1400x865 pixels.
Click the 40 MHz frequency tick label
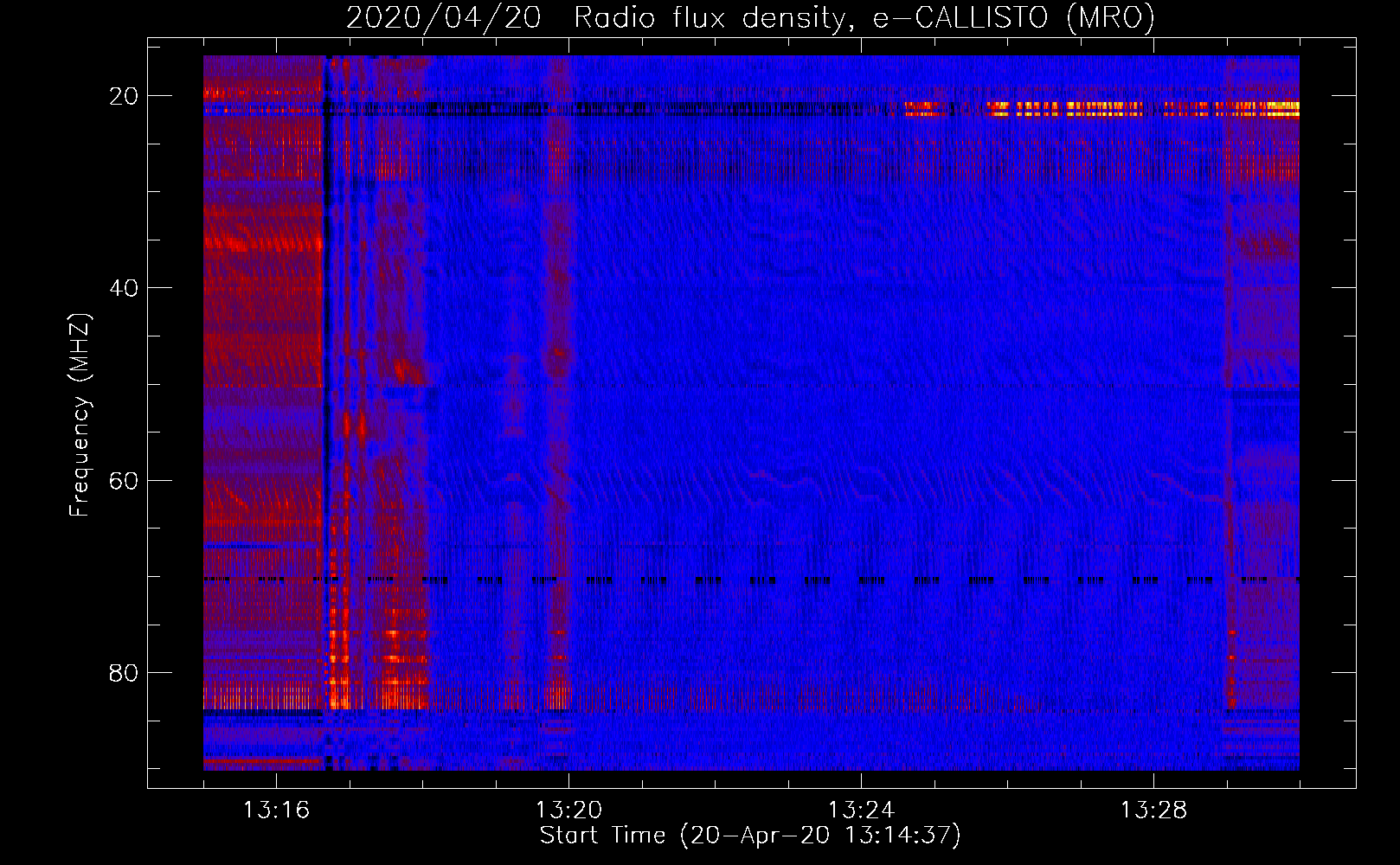(124, 288)
